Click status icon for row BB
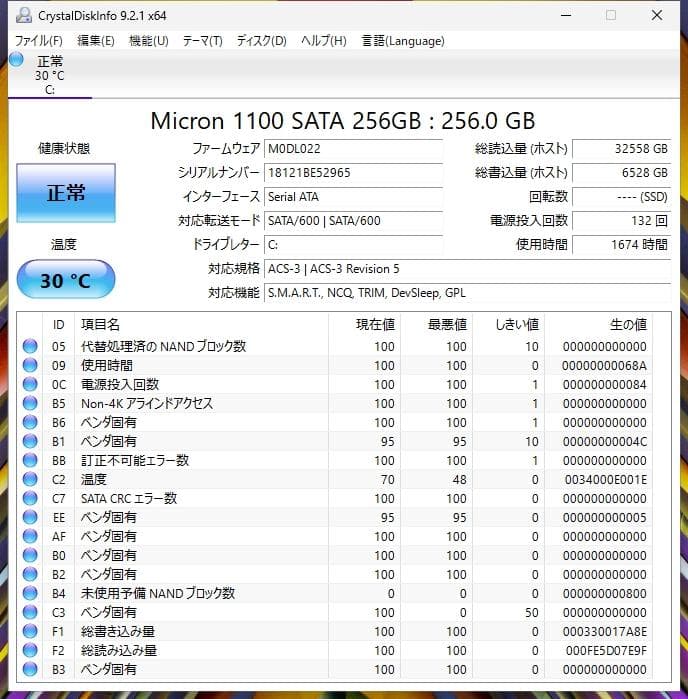 click(30, 460)
